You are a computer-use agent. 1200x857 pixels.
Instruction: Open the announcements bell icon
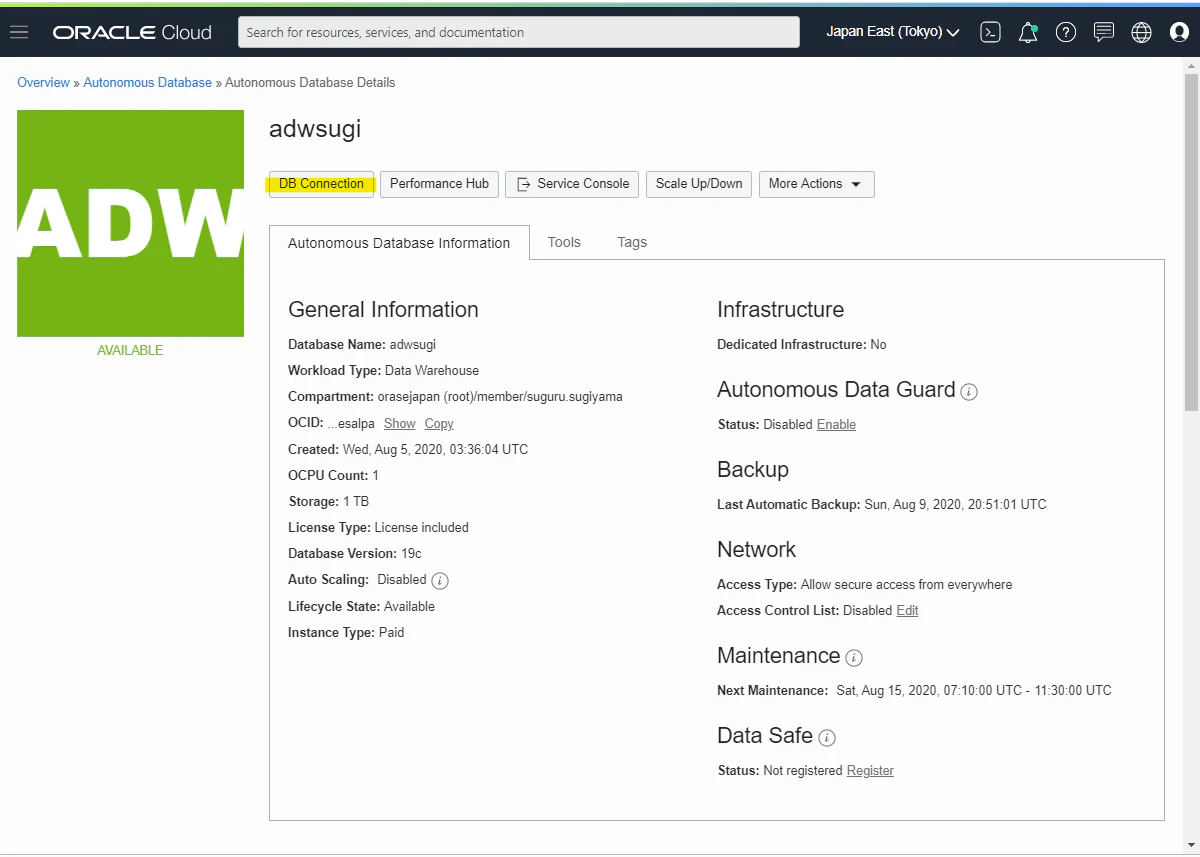(1028, 32)
